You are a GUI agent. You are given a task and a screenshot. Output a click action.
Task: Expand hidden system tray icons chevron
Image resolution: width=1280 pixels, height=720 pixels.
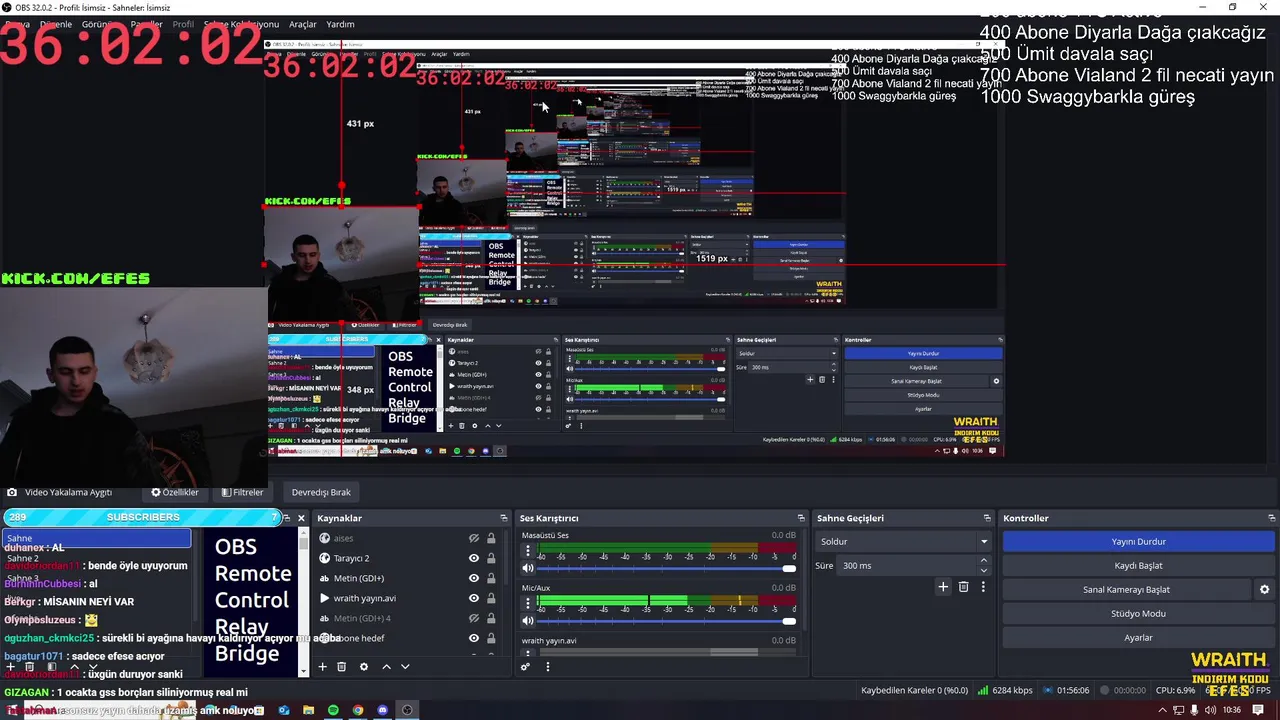point(1162,710)
